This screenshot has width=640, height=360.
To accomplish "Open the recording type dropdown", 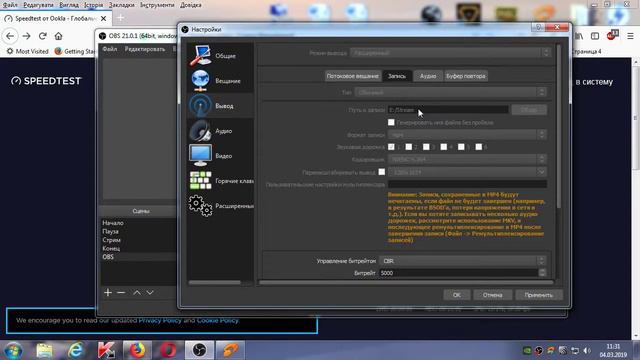I will coord(451,92).
